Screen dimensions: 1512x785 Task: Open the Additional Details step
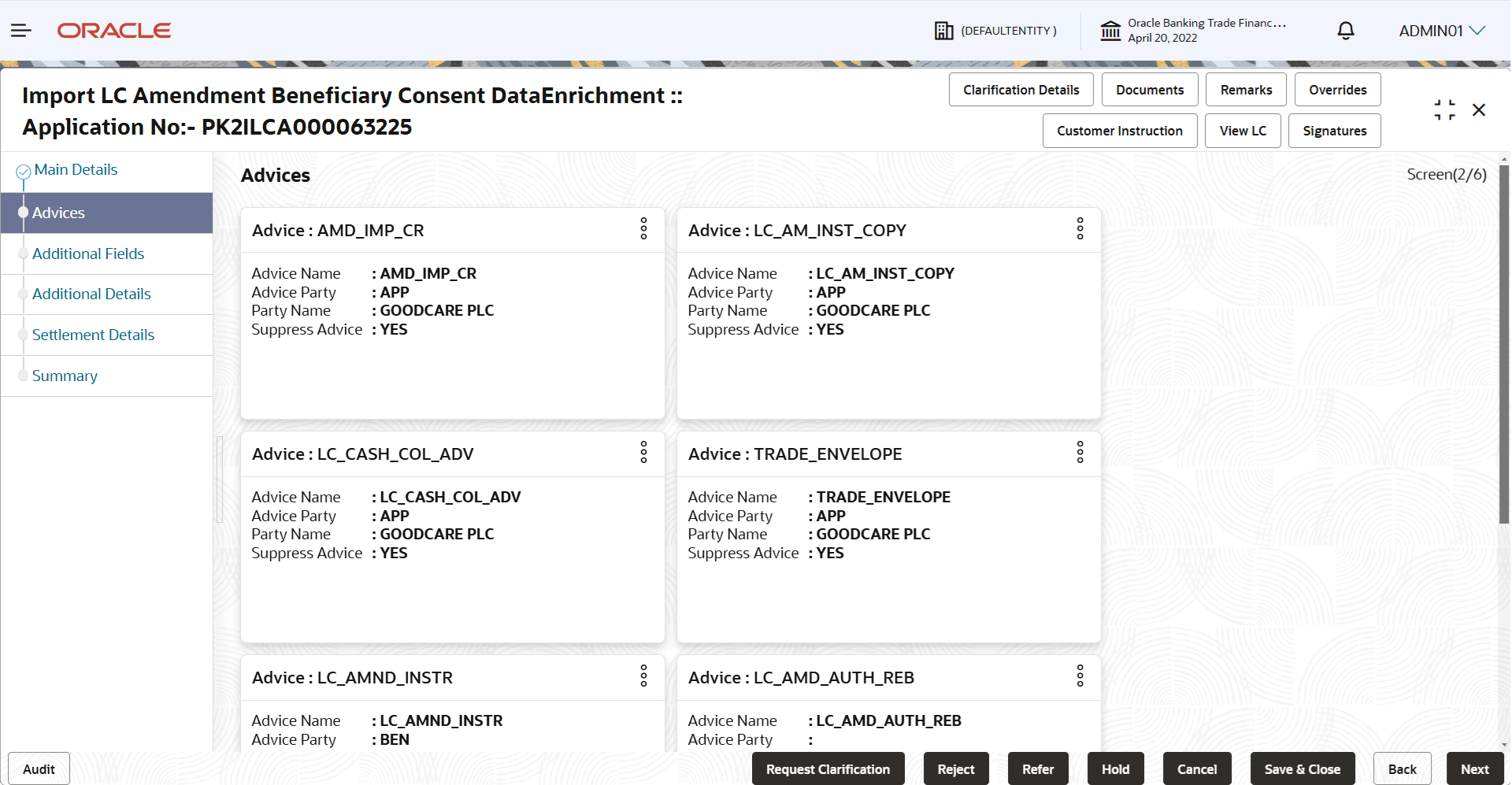pyautogui.click(x=91, y=294)
